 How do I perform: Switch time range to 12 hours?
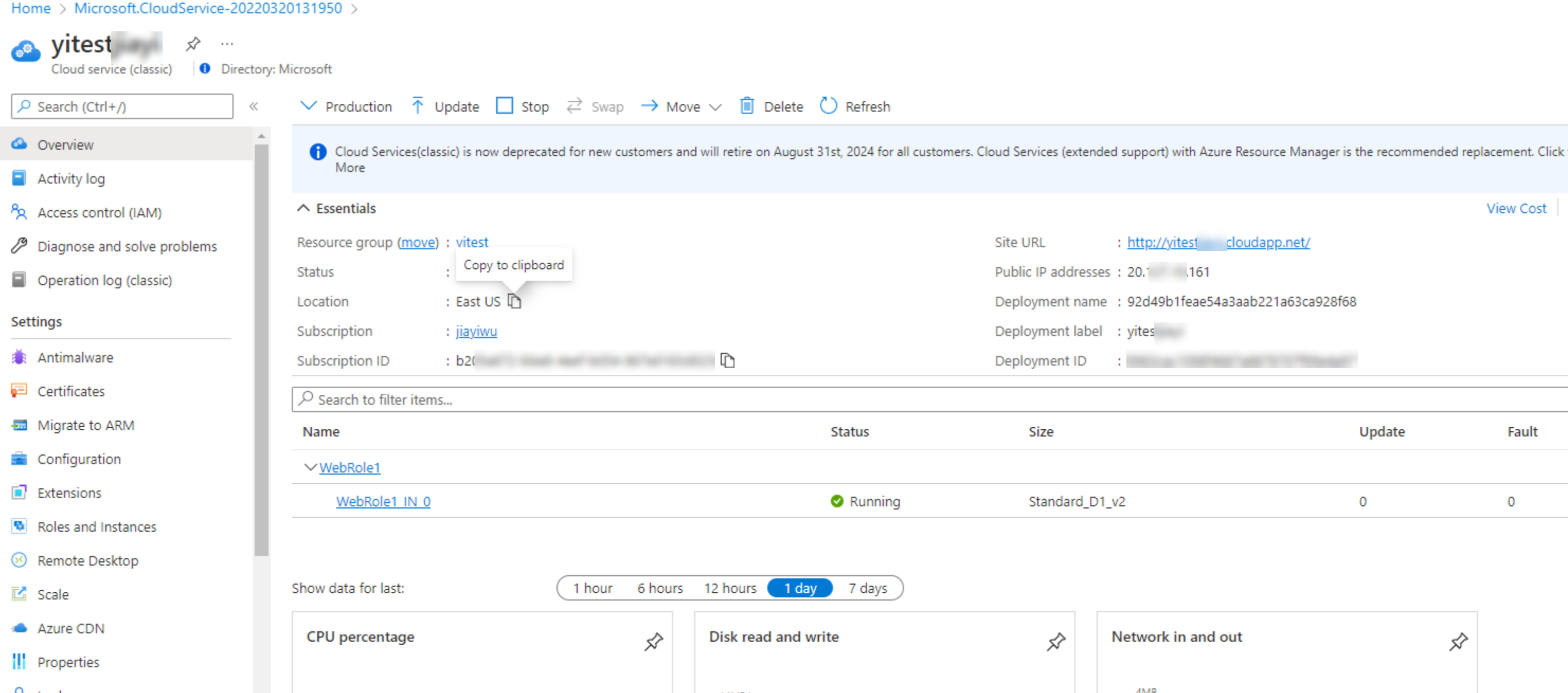730,588
